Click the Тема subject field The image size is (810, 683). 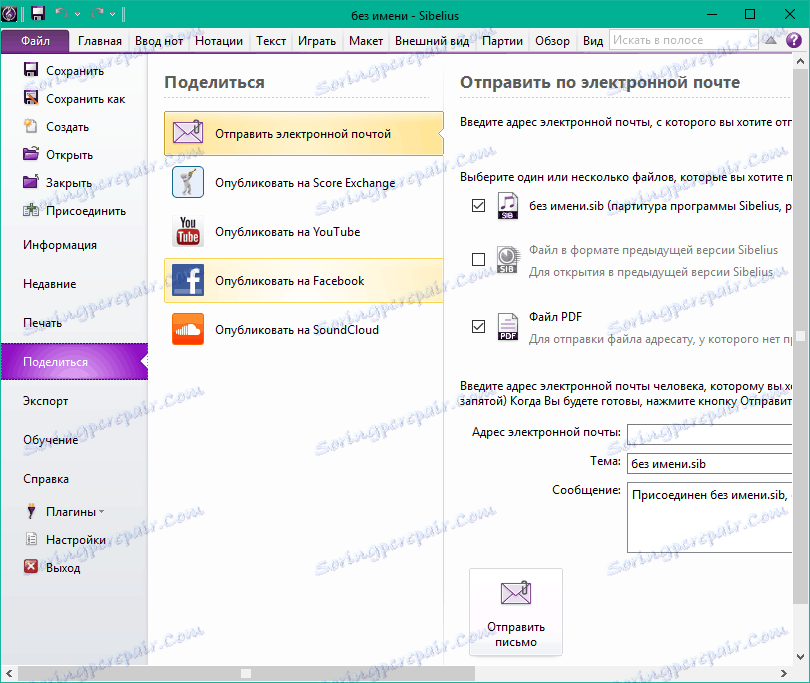(x=709, y=463)
